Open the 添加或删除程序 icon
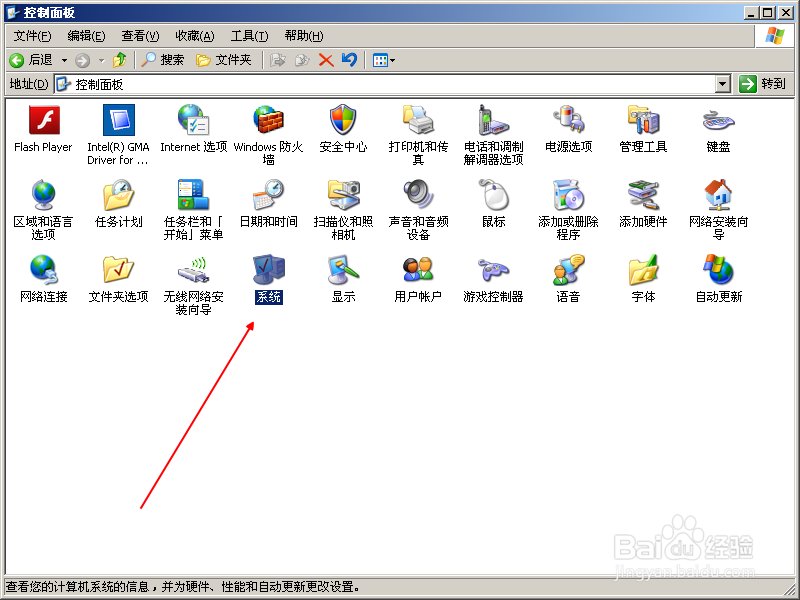 tap(568, 196)
